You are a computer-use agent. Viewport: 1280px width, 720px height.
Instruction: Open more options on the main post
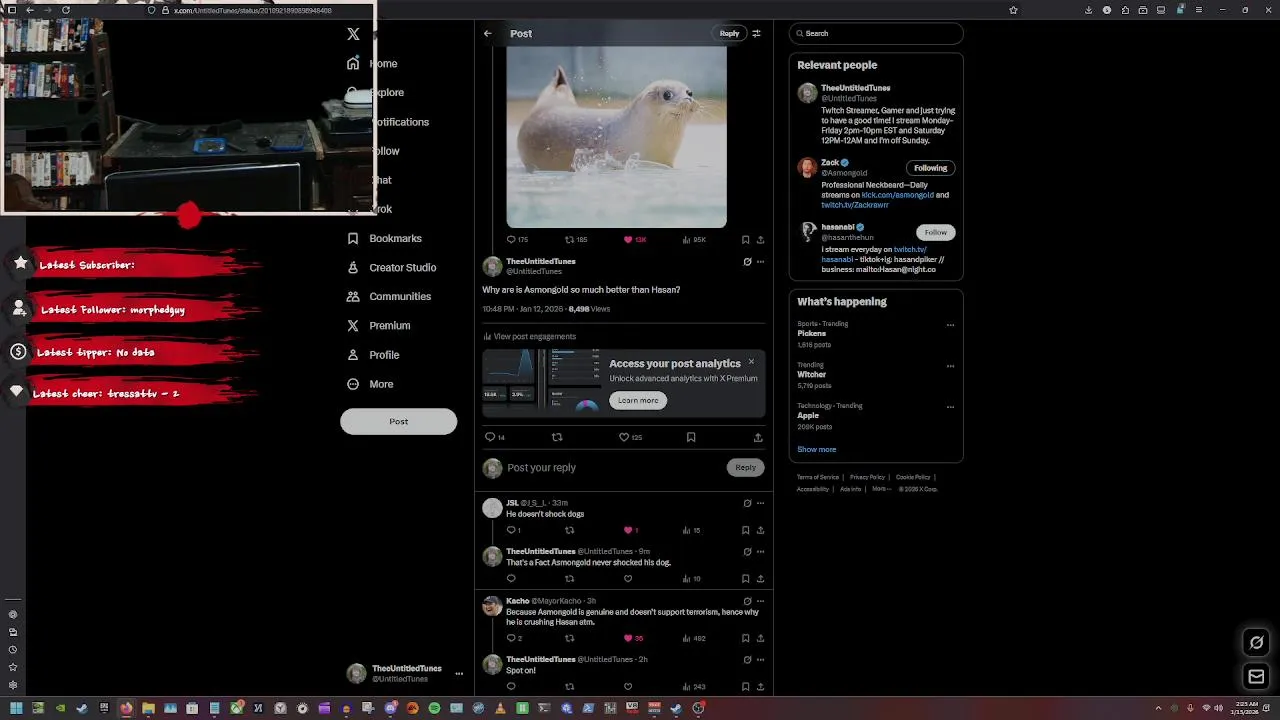(x=760, y=262)
